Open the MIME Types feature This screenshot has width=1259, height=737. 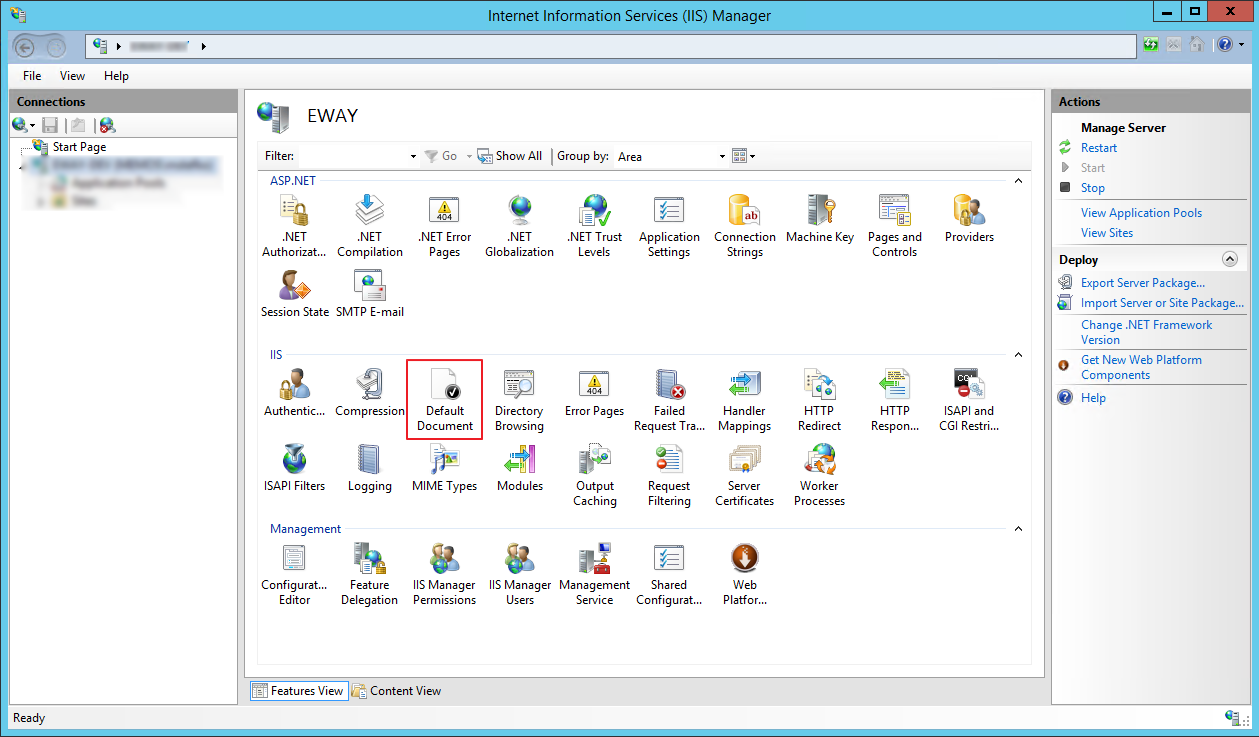pyautogui.click(x=445, y=468)
